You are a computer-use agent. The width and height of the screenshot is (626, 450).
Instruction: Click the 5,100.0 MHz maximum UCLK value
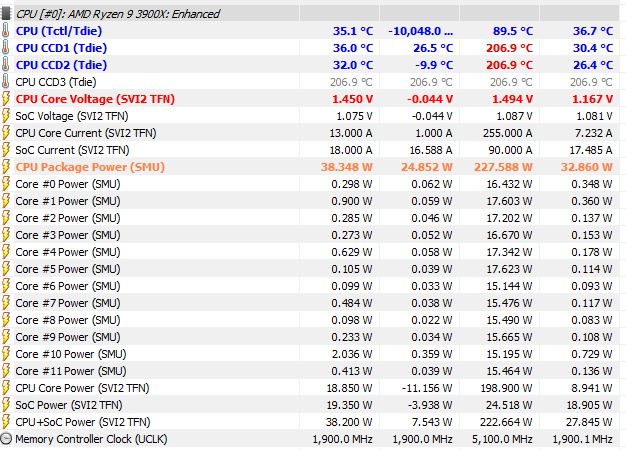502,439
